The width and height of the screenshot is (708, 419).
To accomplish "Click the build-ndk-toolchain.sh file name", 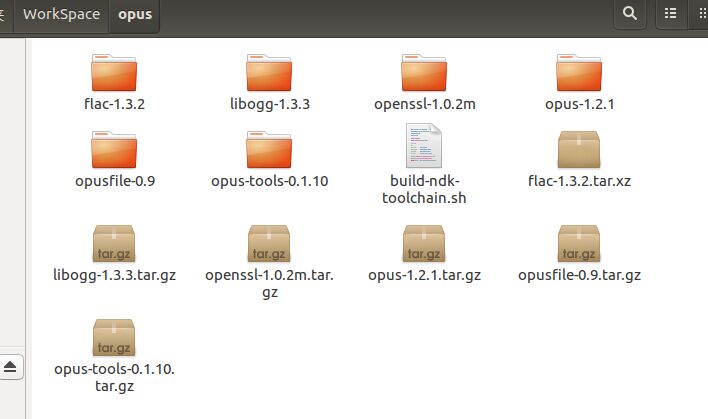I will [424, 190].
